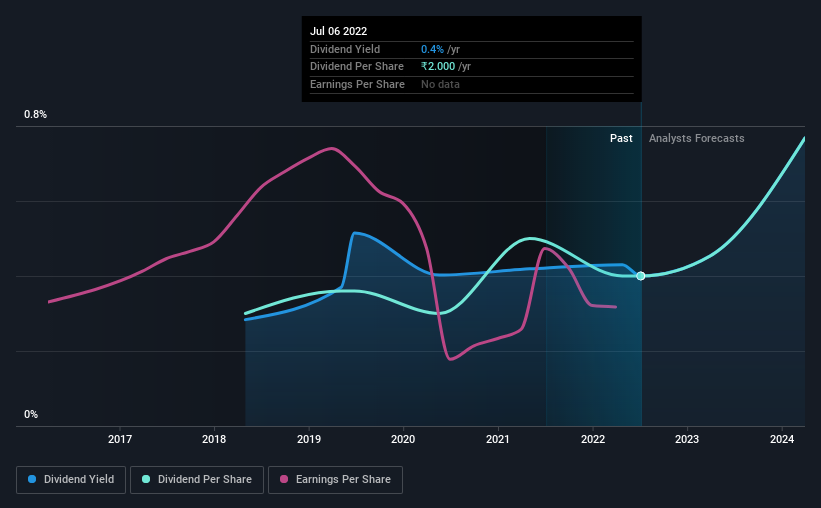Click the 2020 axis label
821x508 pixels.
(403, 439)
